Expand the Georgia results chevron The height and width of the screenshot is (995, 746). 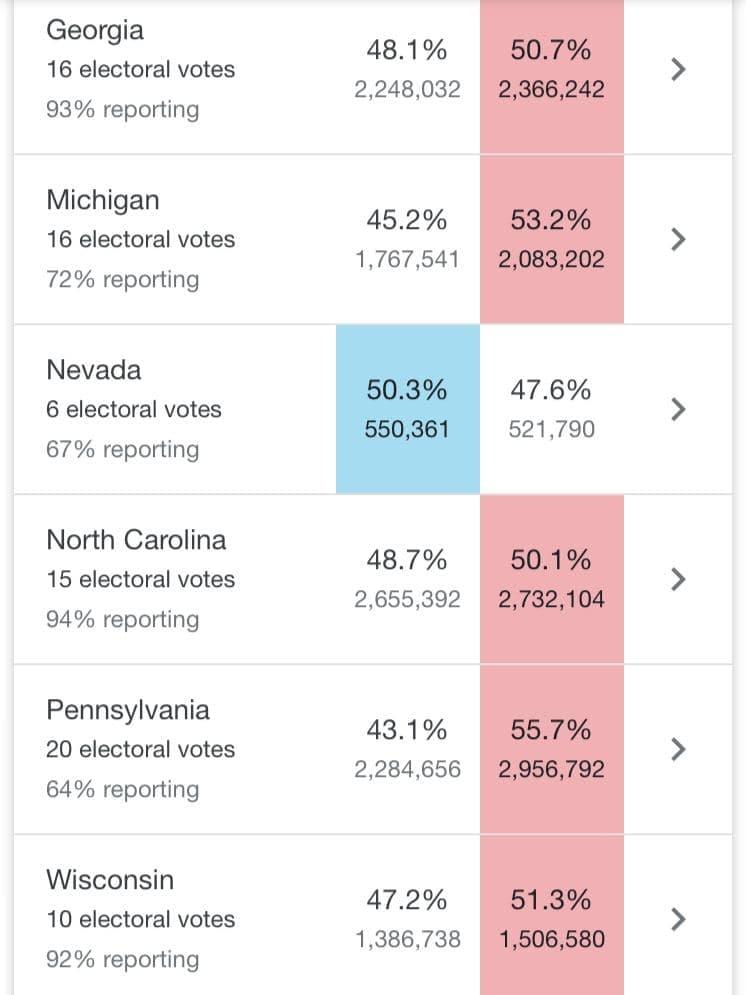[678, 69]
